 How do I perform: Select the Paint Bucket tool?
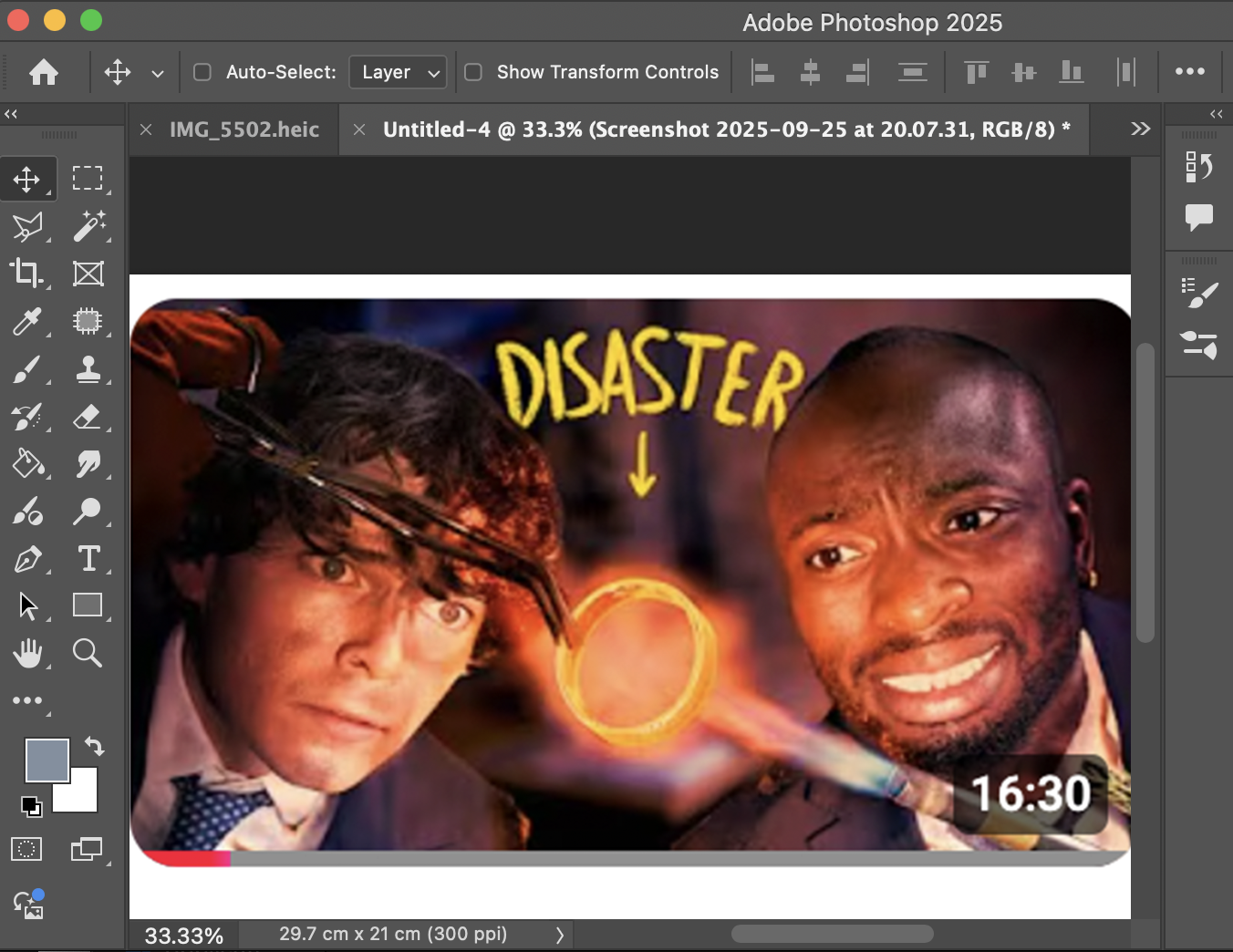pyautogui.click(x=27, y=464)
